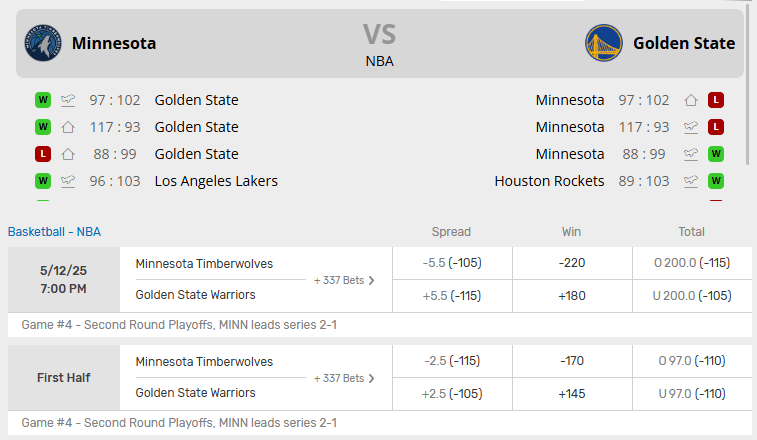
Task: Open the Basketball - NBA link
Action: [x=54, y=232]
